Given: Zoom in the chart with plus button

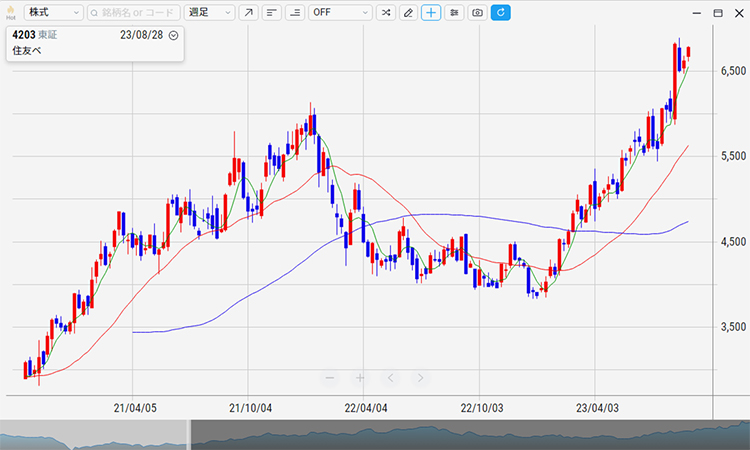Looking at the screenshot, I should [360, 378].
